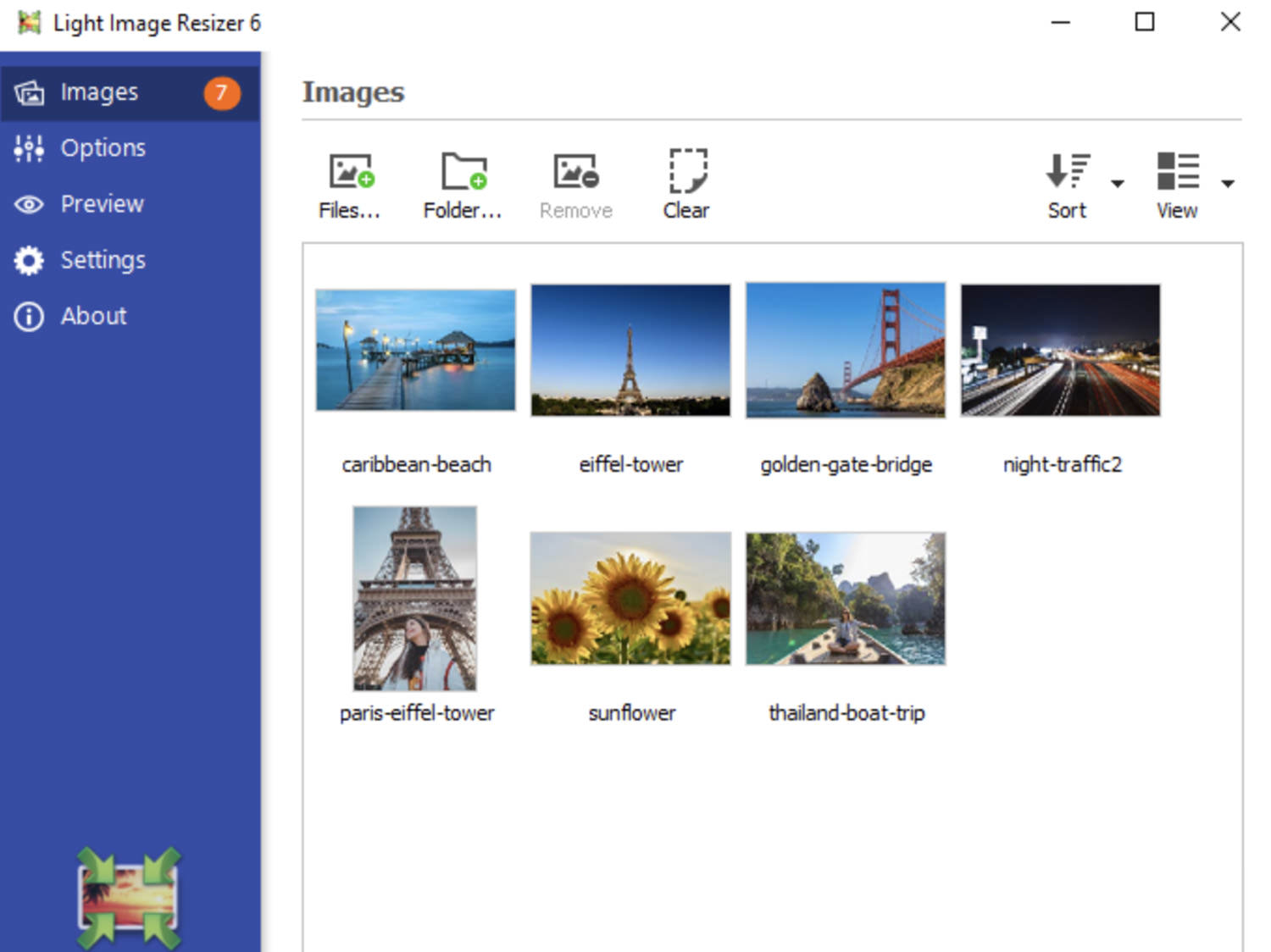Click the thailand-boat-trip file name

846,713
